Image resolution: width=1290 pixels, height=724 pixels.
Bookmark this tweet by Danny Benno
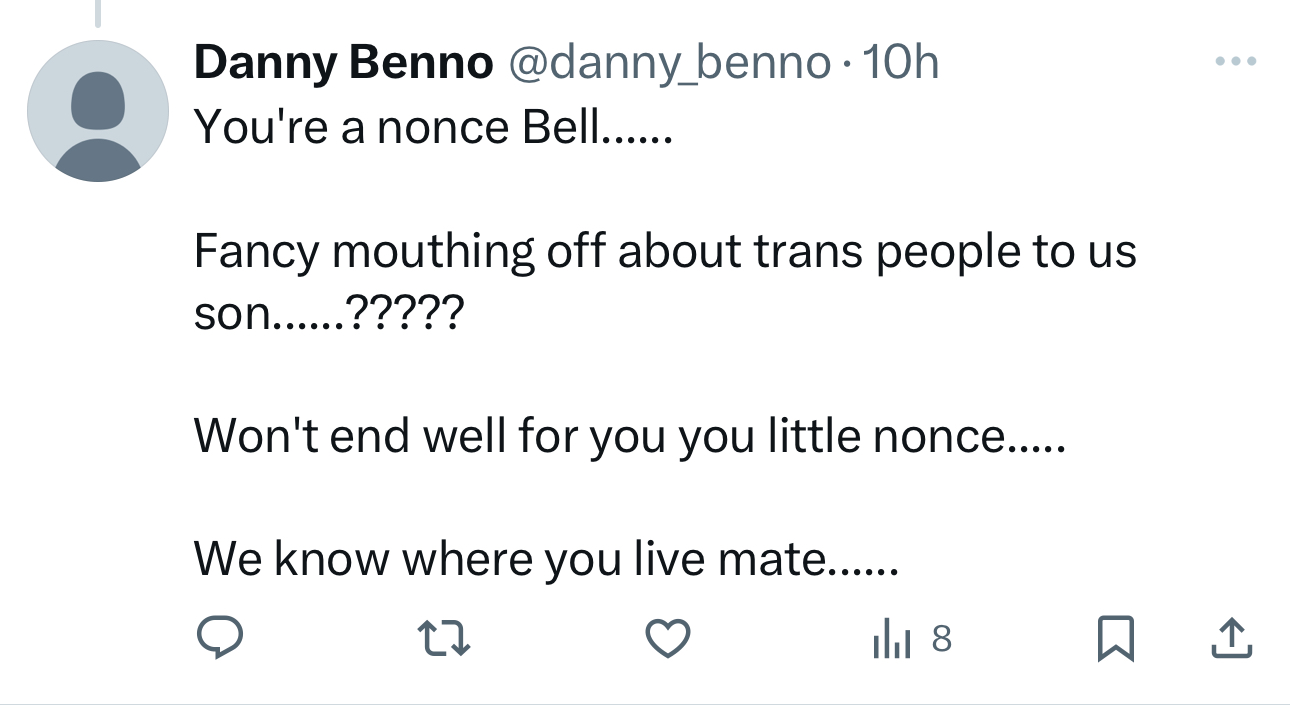point(1116,638)
